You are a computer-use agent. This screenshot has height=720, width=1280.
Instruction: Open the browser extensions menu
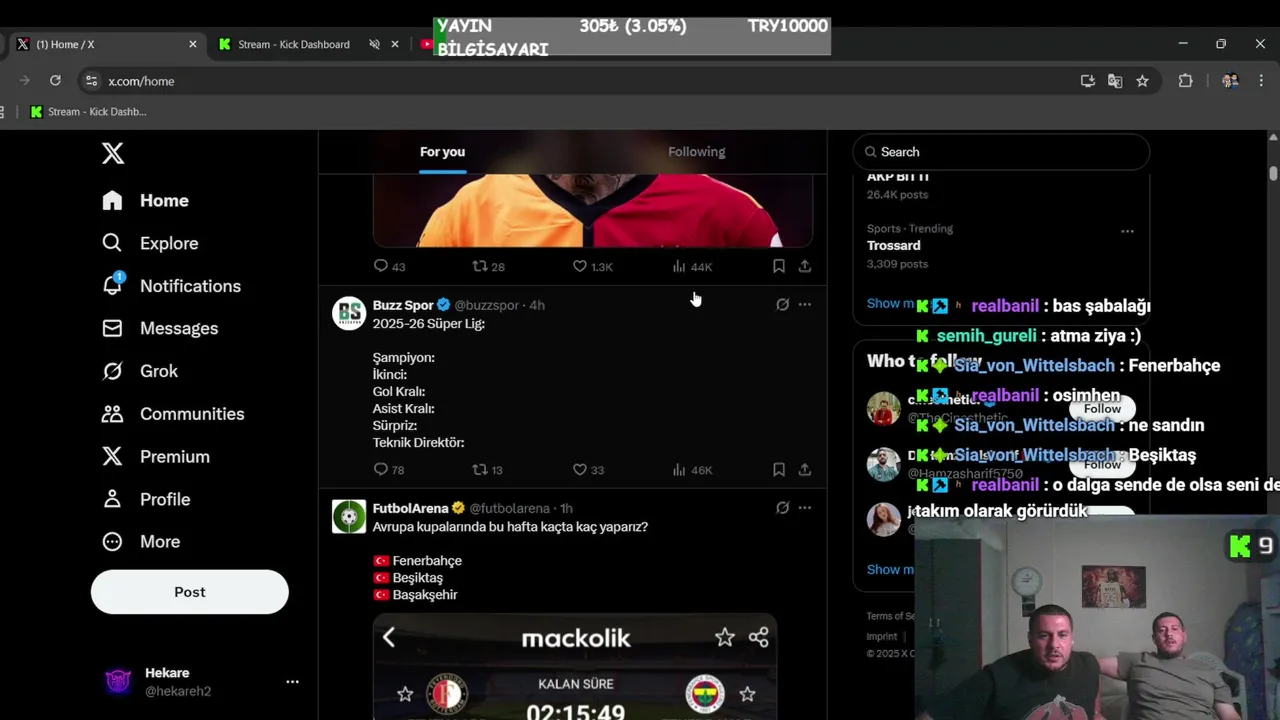(1185, 81)
